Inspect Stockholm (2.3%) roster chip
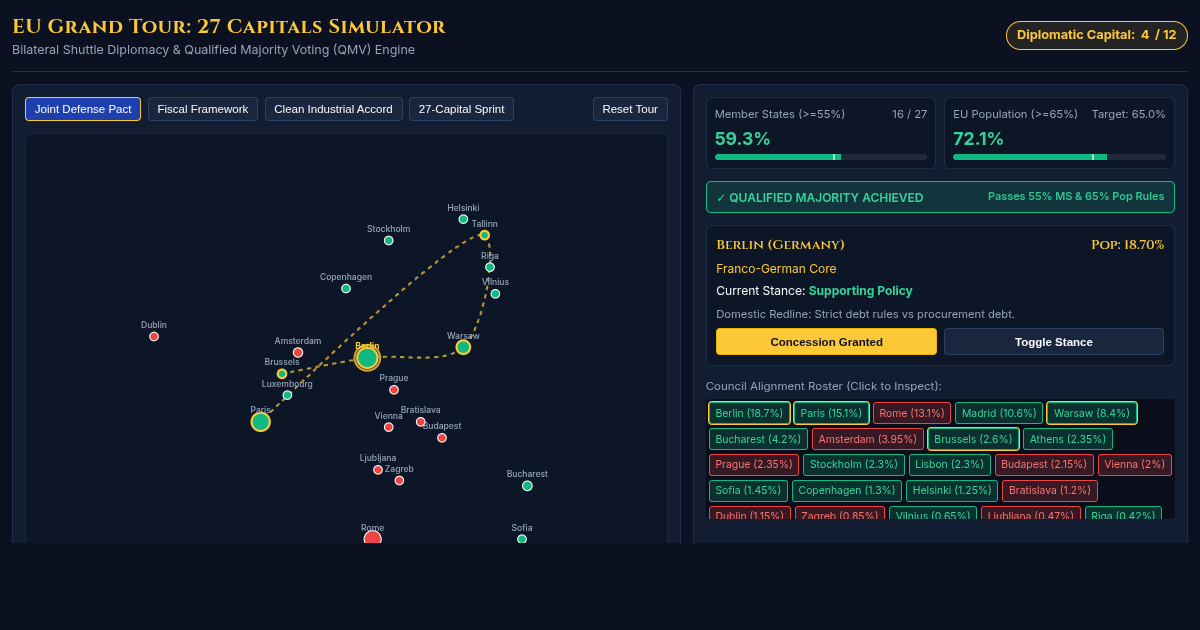 click(x=854, y=465)
